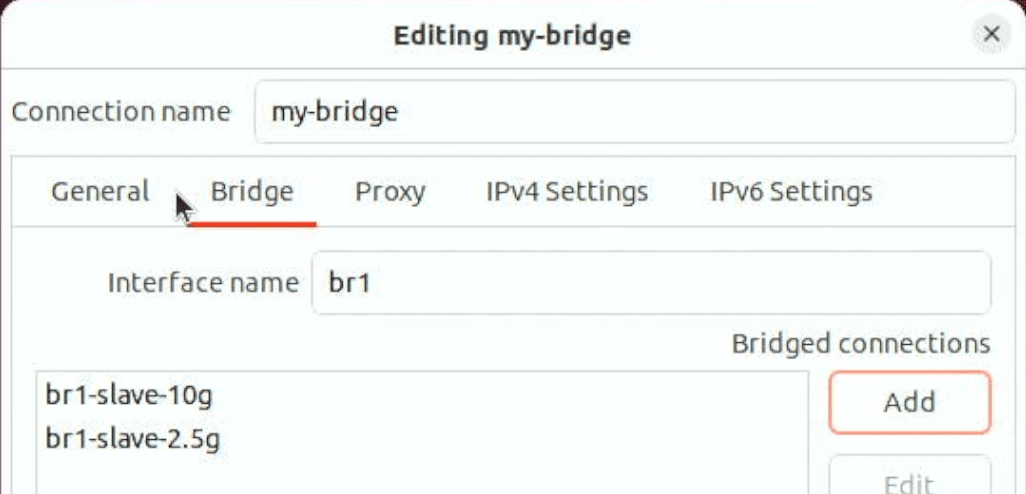This screenshot has height=494, width=1026.
Task: Click the Bridged connections heading
Action: (860, 344)
